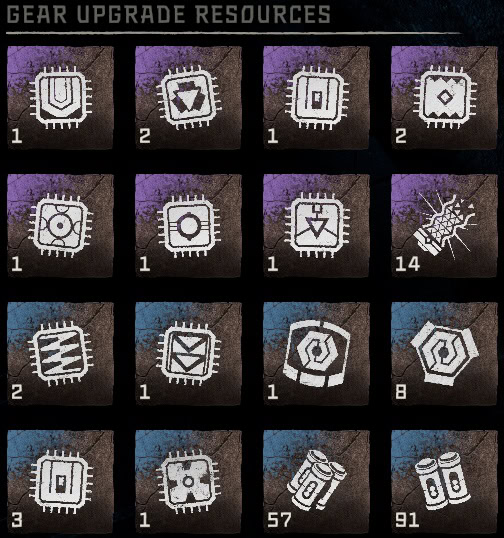Click the rounded hexagon core resource, count 1
The height and width of the screenshot is (538, 504).
[316, 354]
